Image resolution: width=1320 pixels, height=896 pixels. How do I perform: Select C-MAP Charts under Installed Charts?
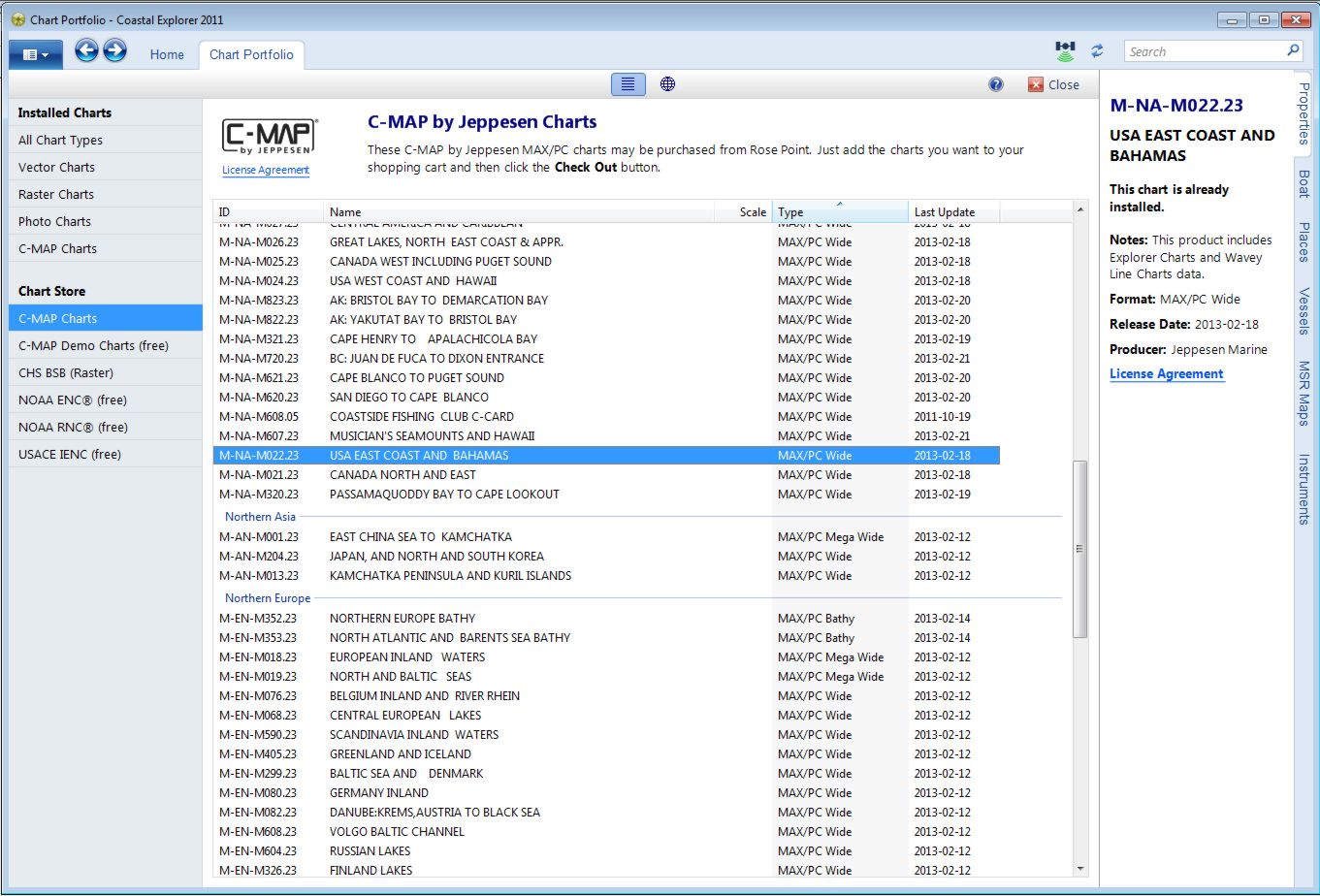point(106,248)
